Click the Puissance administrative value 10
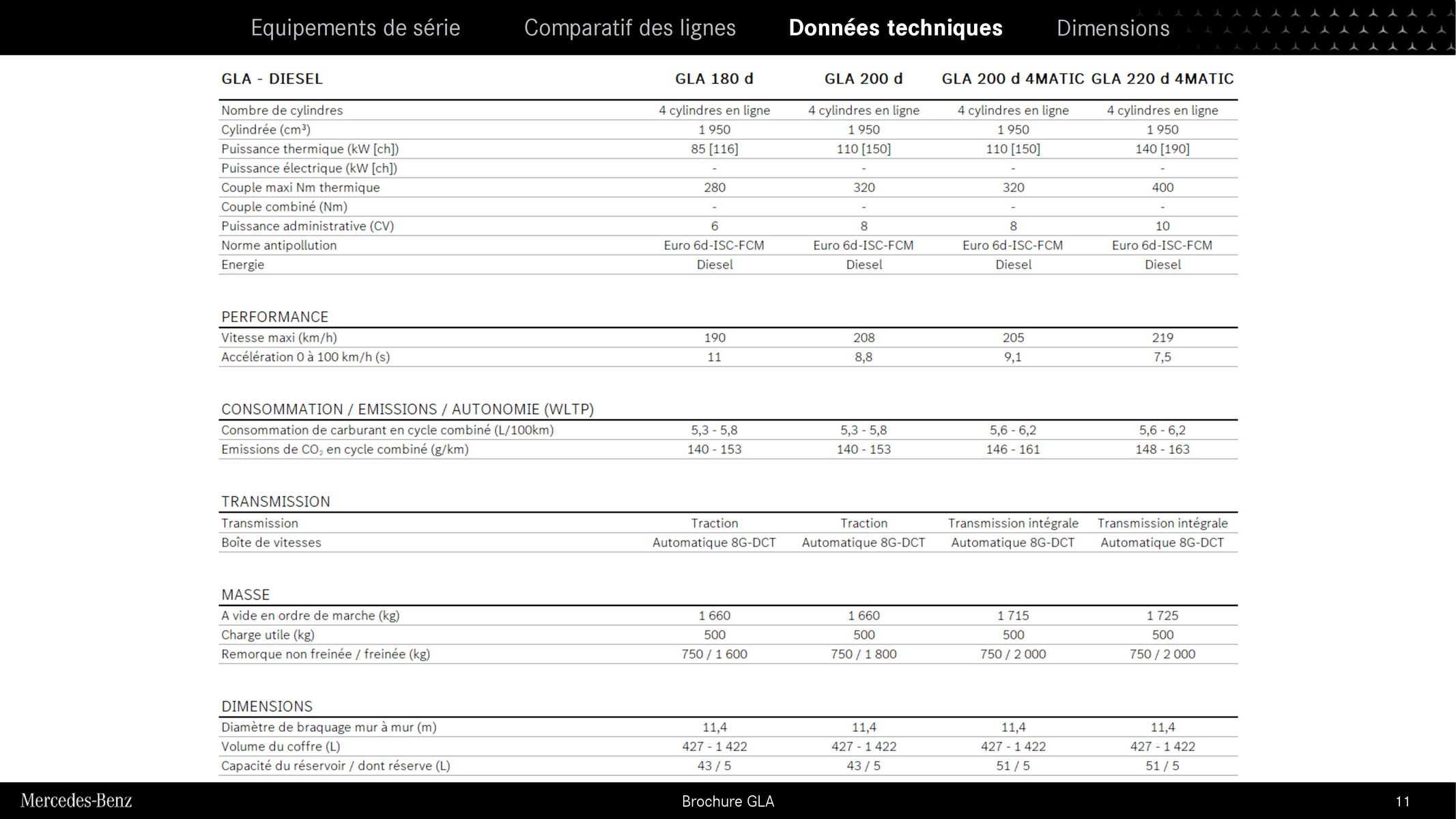 1162,226
